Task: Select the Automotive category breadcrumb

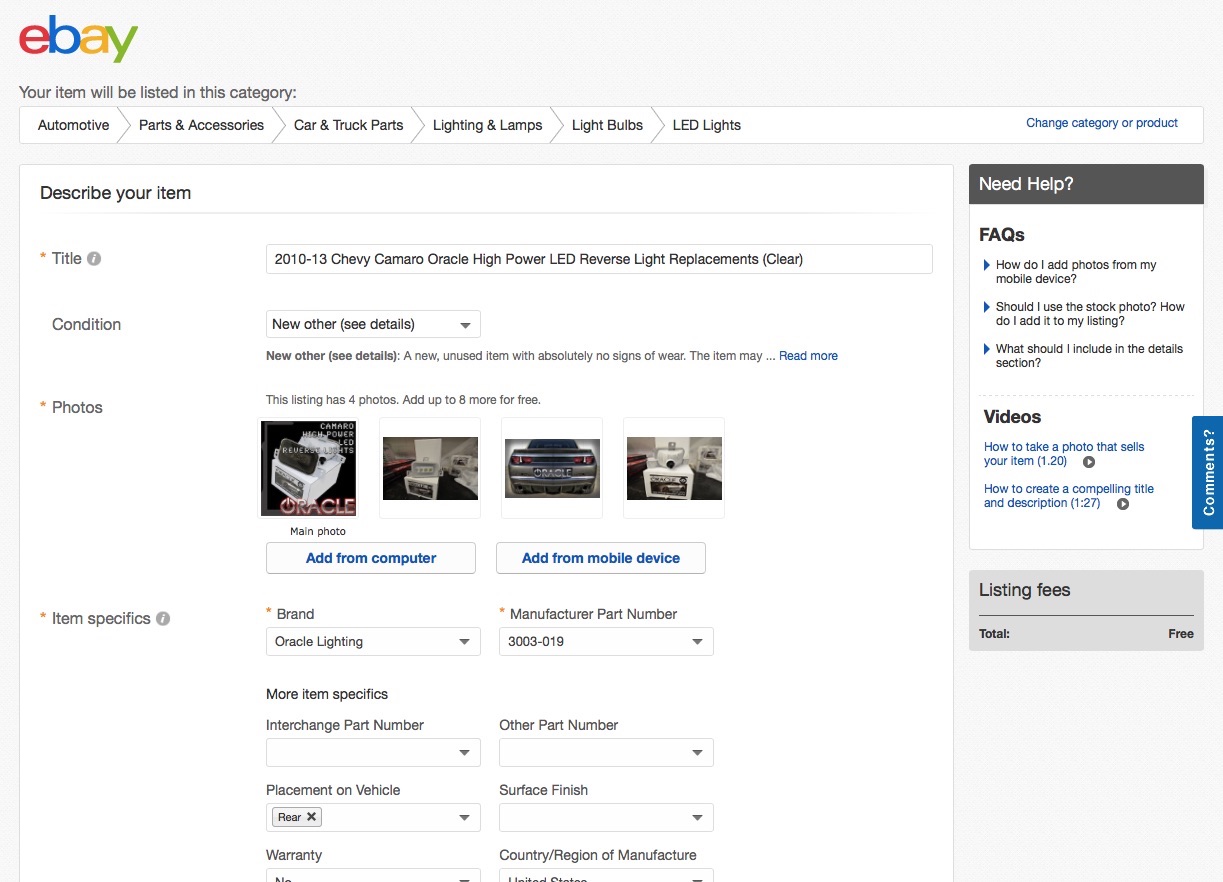Action: [x=73, y=125]
